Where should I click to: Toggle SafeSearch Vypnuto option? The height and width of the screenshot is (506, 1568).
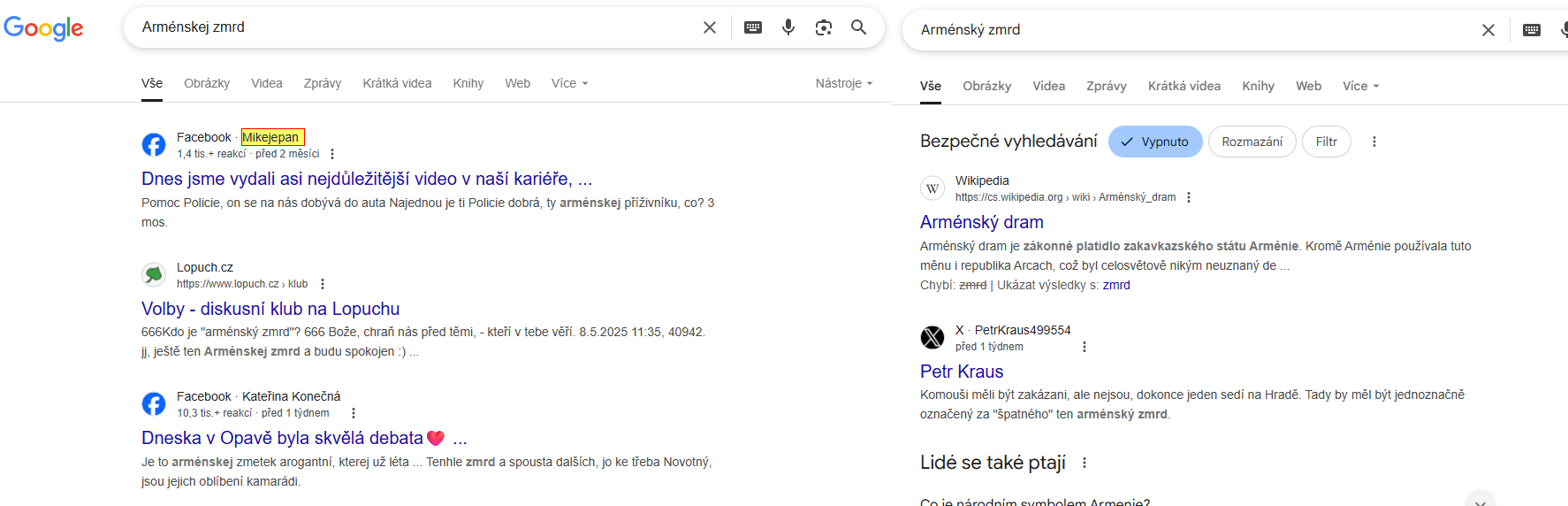[x=1155, y=142]
